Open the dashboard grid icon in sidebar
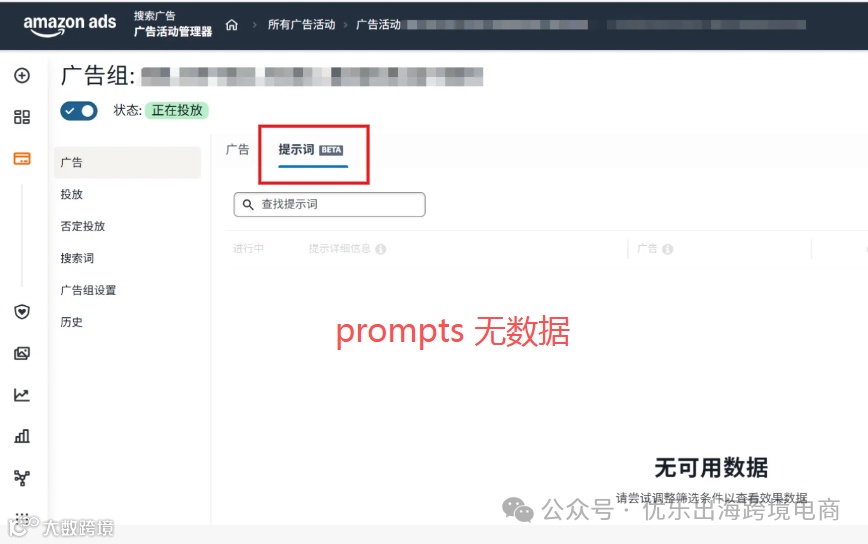 click(x=22, y=117)
